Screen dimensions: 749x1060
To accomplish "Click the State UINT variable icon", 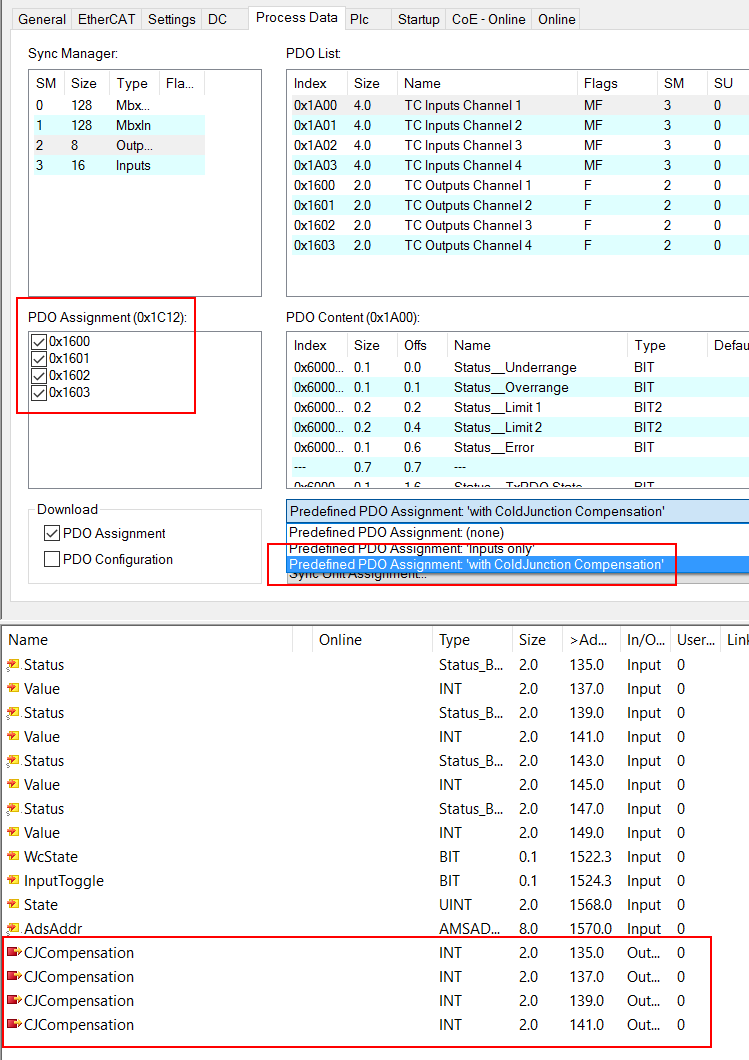I will tap(13, 905).
